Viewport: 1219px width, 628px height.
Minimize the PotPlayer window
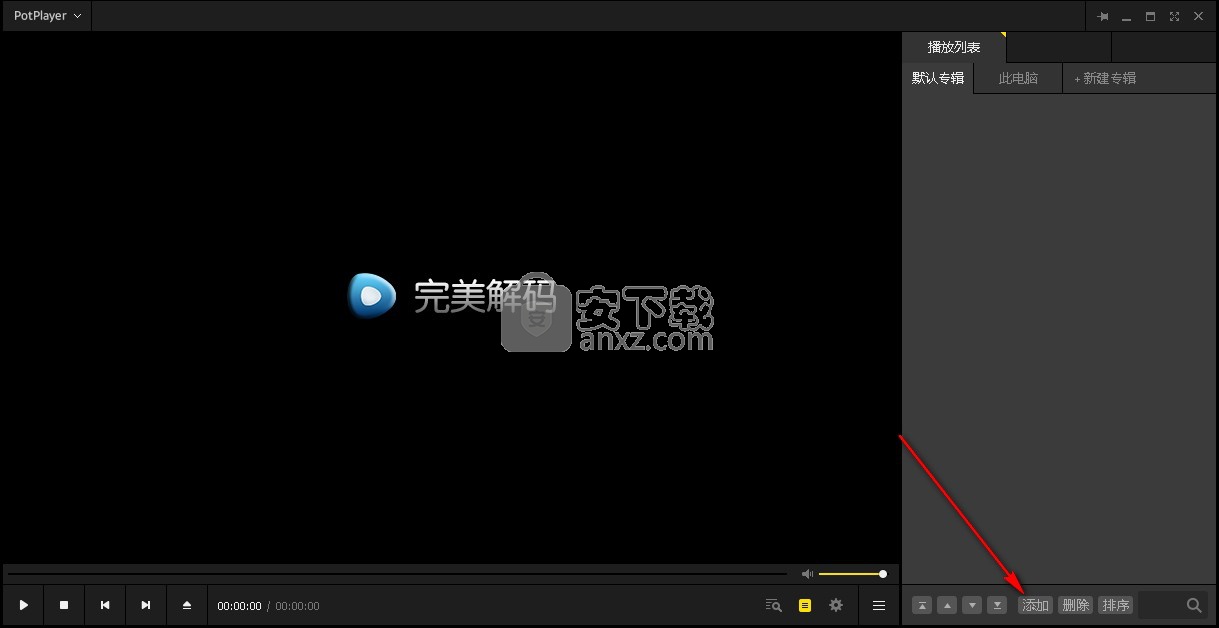1127,16
